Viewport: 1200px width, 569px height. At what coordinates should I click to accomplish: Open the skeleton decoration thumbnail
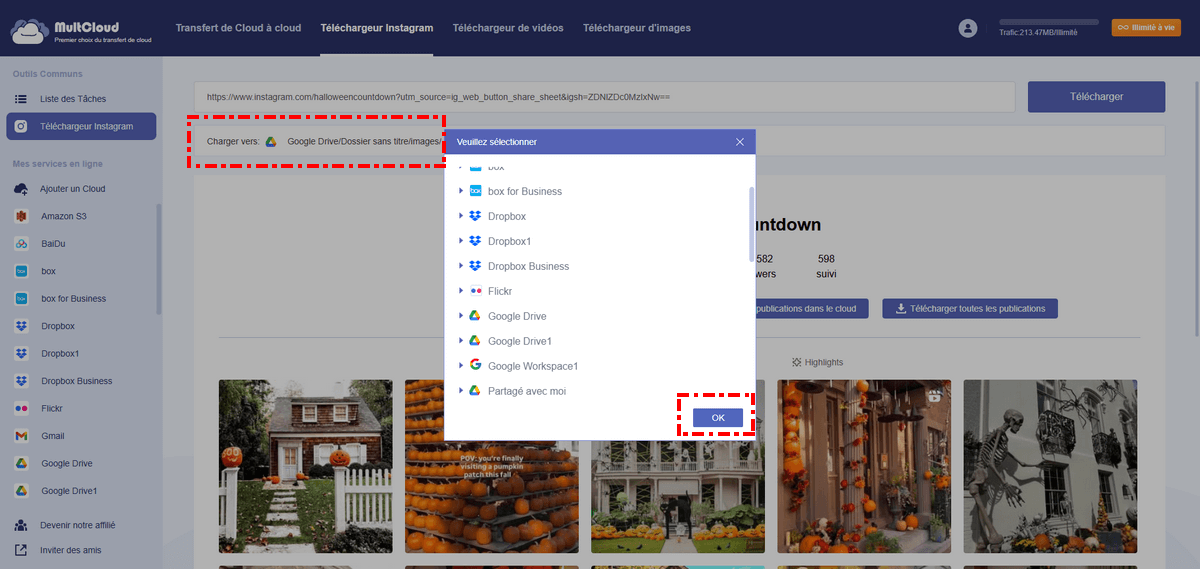[1050, 466]
